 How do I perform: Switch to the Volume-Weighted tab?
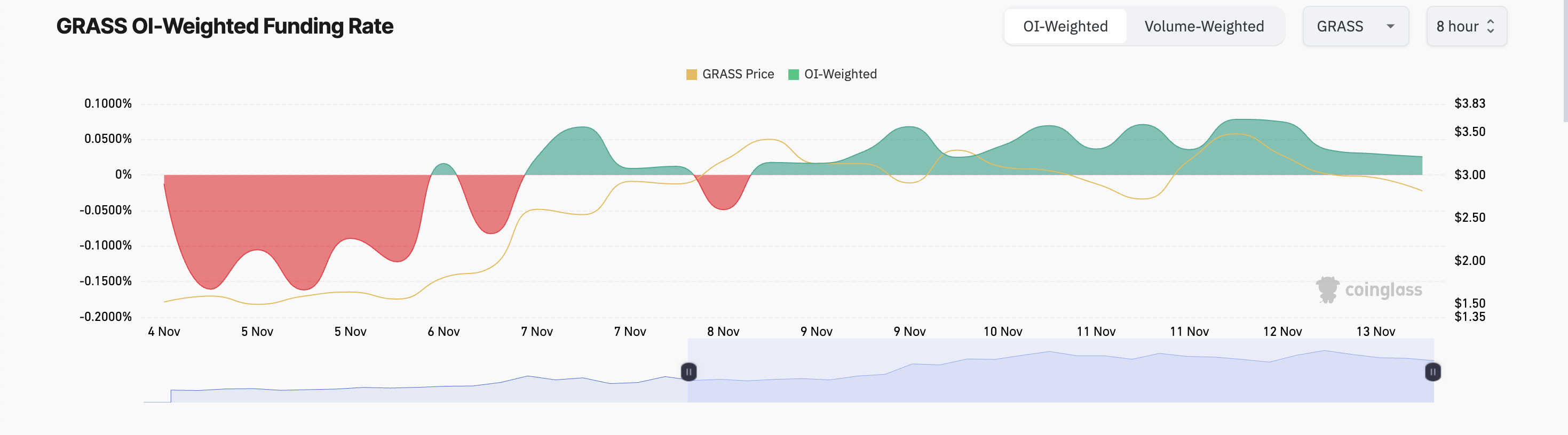1204,26
